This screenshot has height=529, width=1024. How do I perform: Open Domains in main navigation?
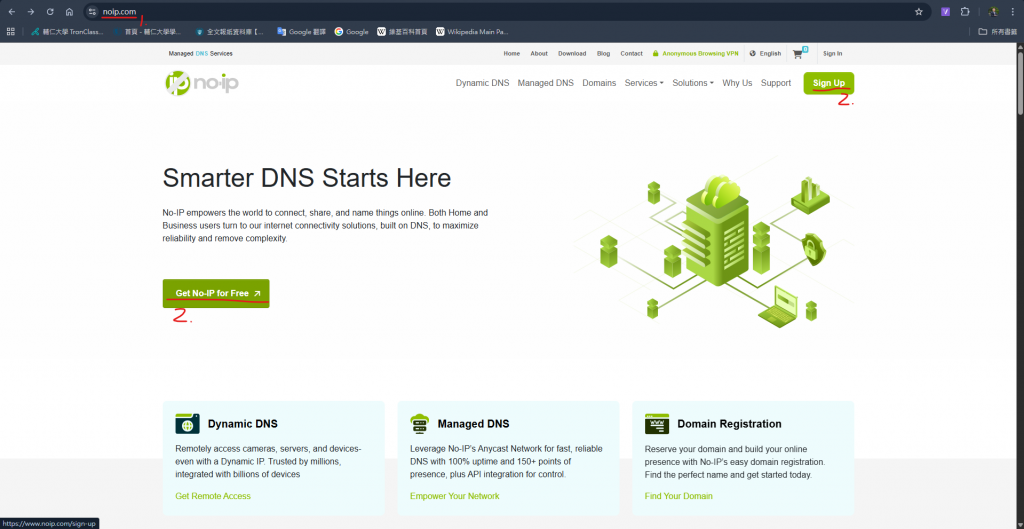click(599, 83)
